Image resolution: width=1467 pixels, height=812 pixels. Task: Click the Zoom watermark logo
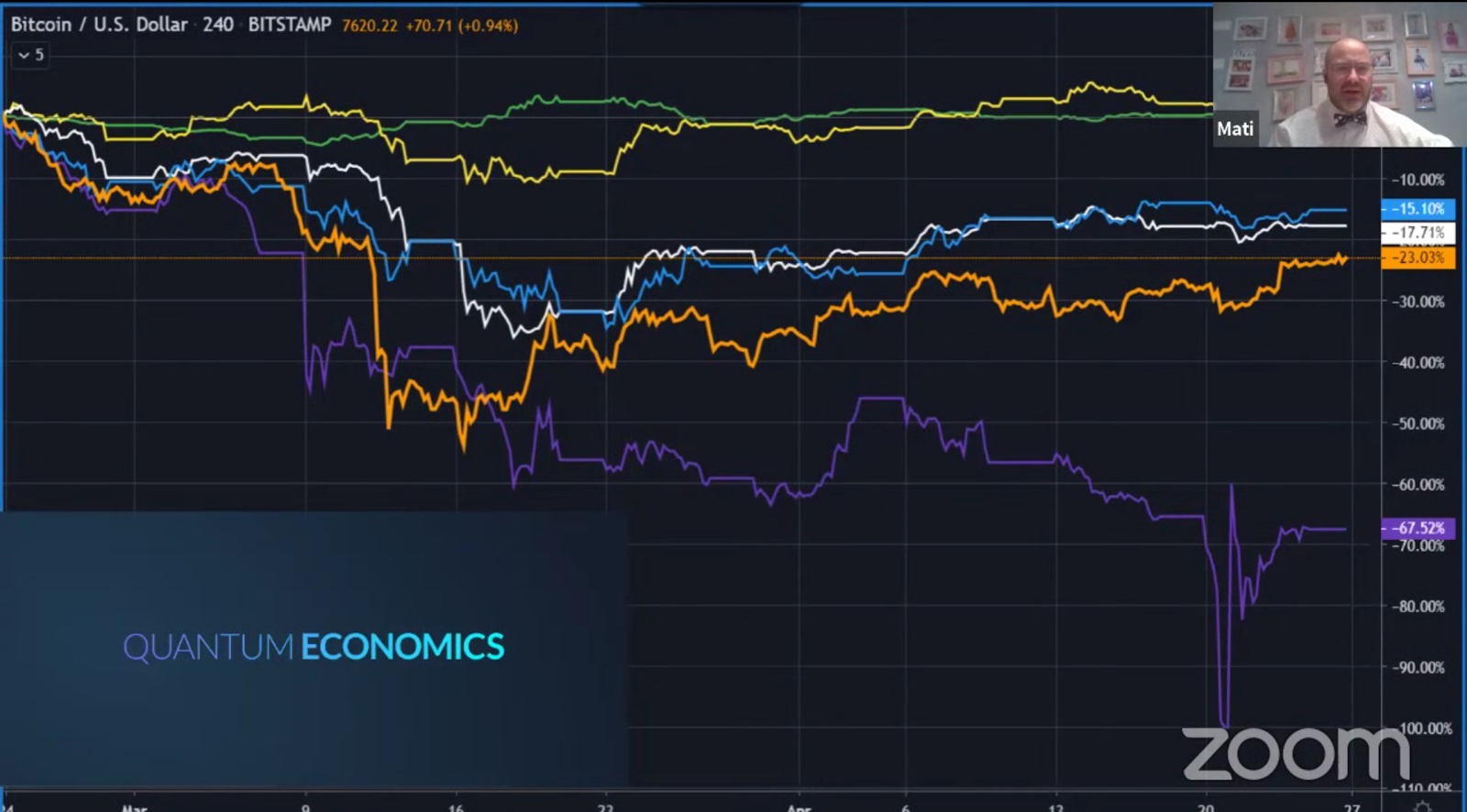point(1295,753)
